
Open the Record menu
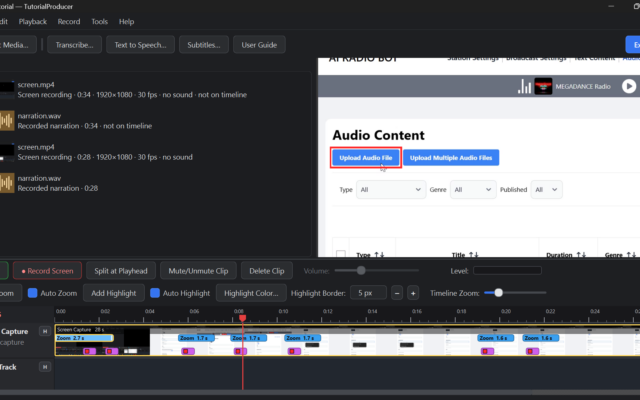[x=69, y=22]
